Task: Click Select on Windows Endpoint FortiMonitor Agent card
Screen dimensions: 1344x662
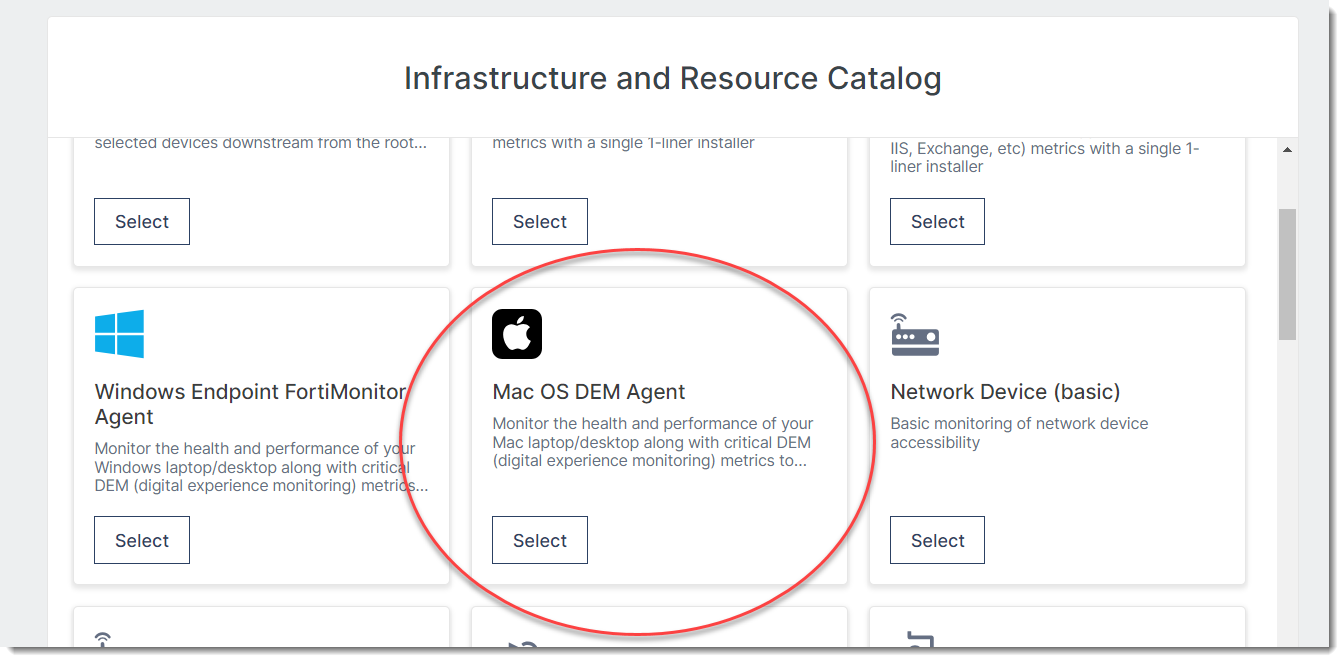Action: [141, 539]
